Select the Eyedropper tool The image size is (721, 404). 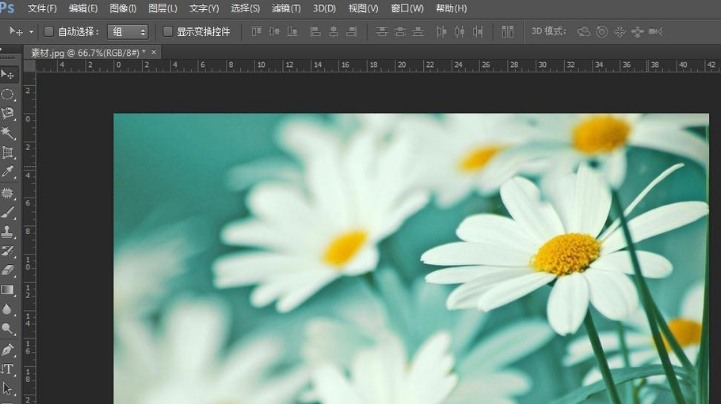click(x=8, y=172)
